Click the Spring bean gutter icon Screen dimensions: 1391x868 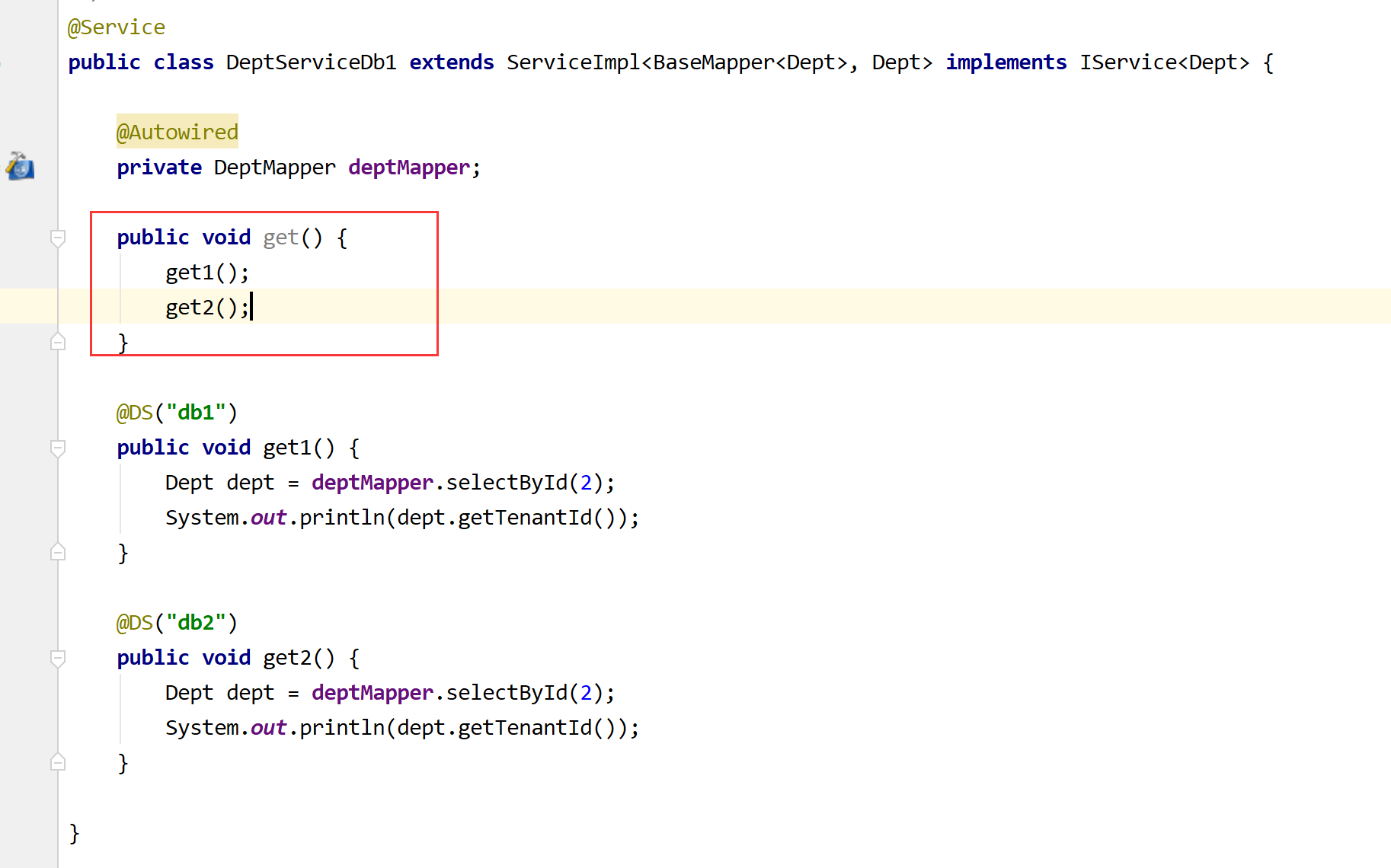coord(20,167)
